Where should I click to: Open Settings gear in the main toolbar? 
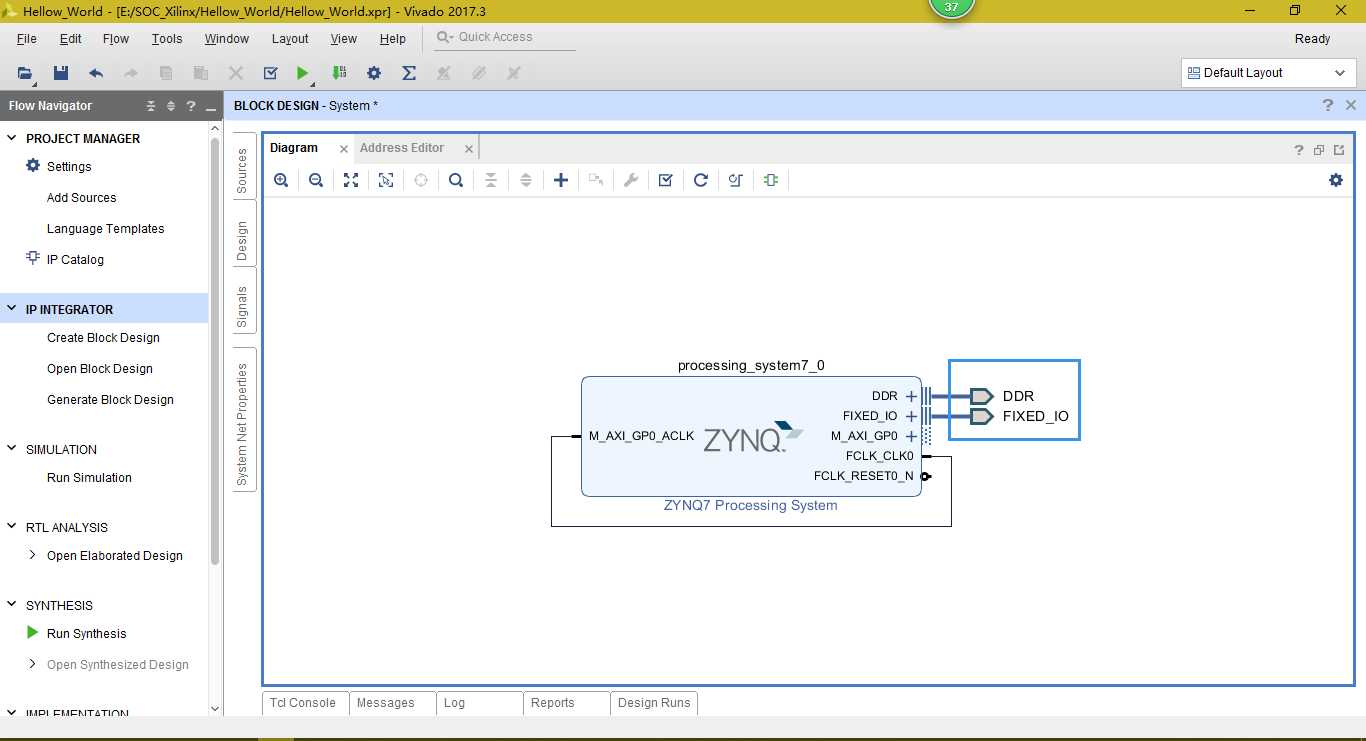374,73
